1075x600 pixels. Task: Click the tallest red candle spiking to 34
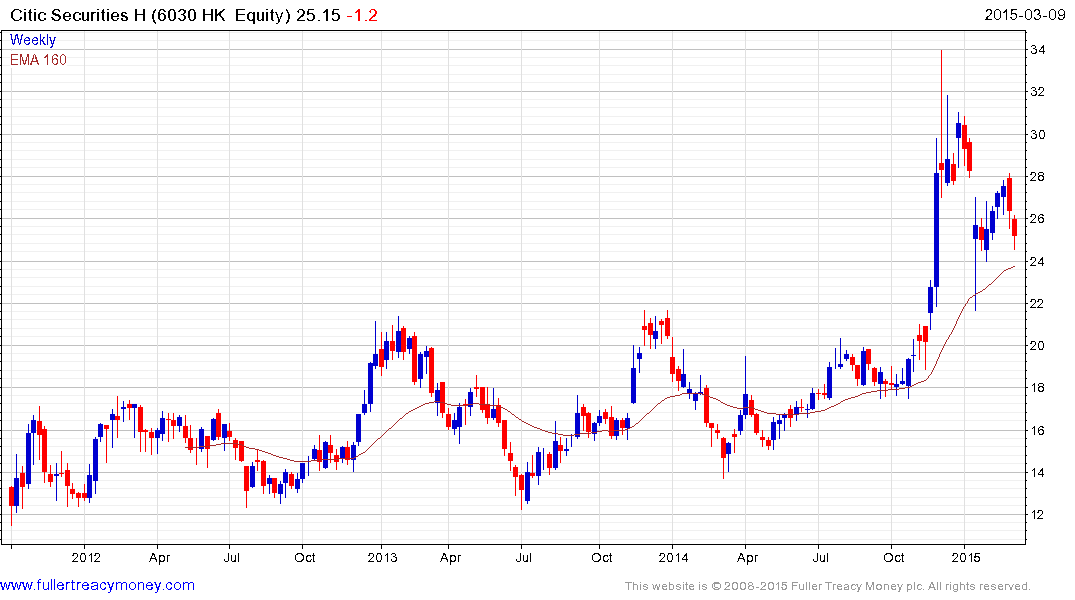click(x=941, y=123)
